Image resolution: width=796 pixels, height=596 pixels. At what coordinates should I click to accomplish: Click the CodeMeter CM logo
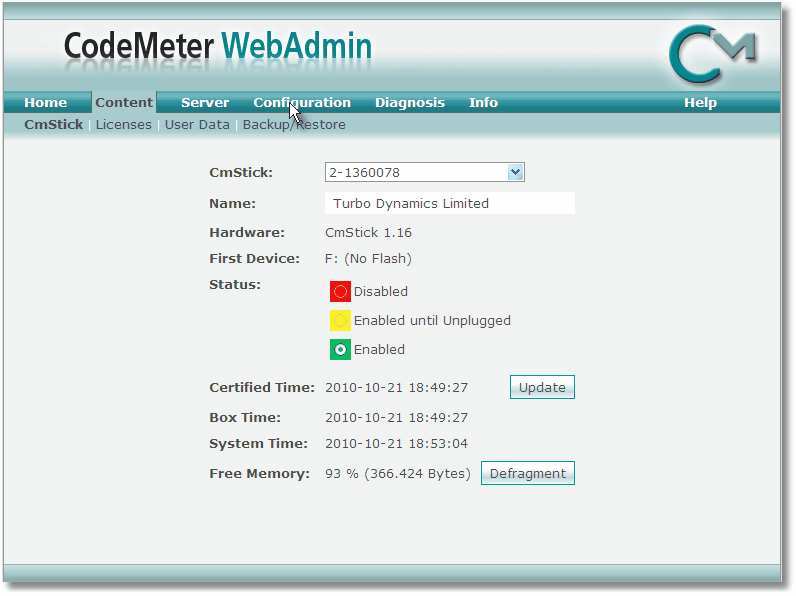(x=712, y=54)
